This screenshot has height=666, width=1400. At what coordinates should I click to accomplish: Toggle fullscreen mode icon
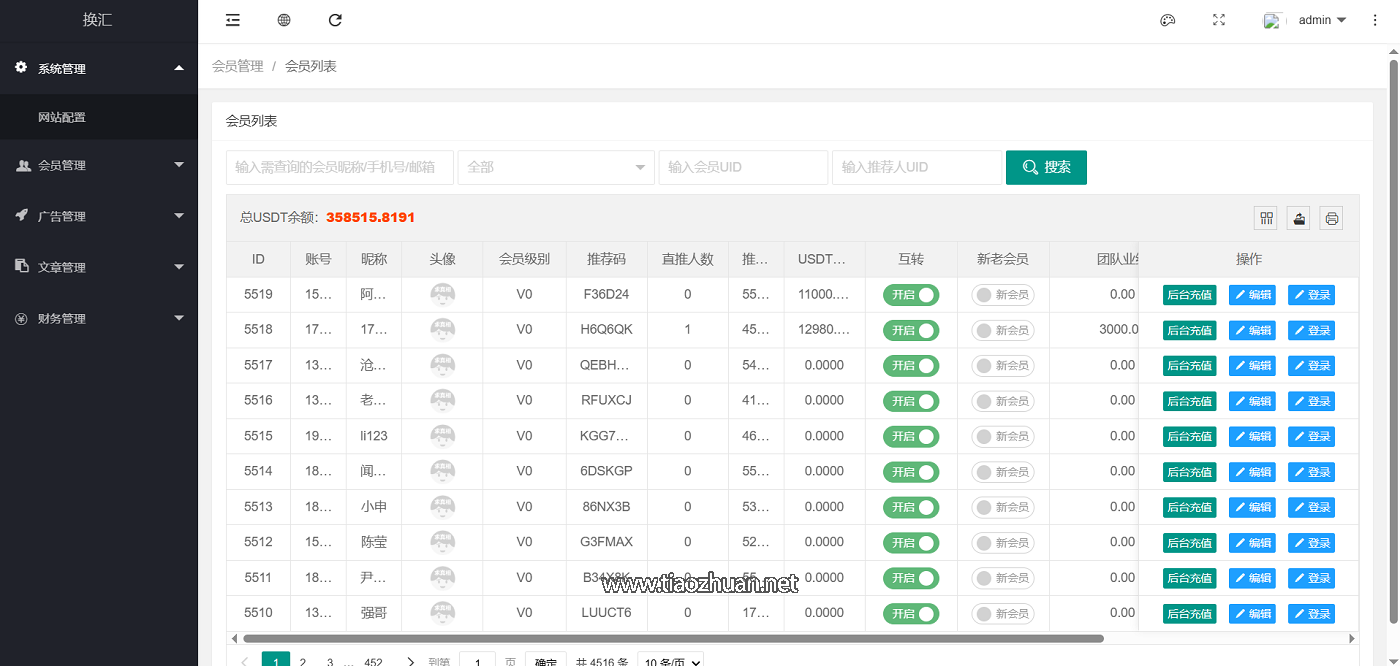click(x=1219, y=20)
